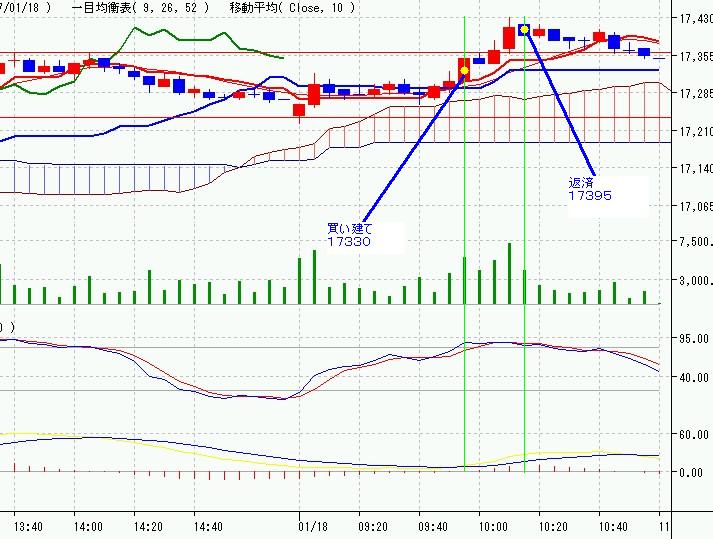Click the 移動平均( Close, 10 ) label
This screenshot has width=713, height=539.
tap(292, 8)
